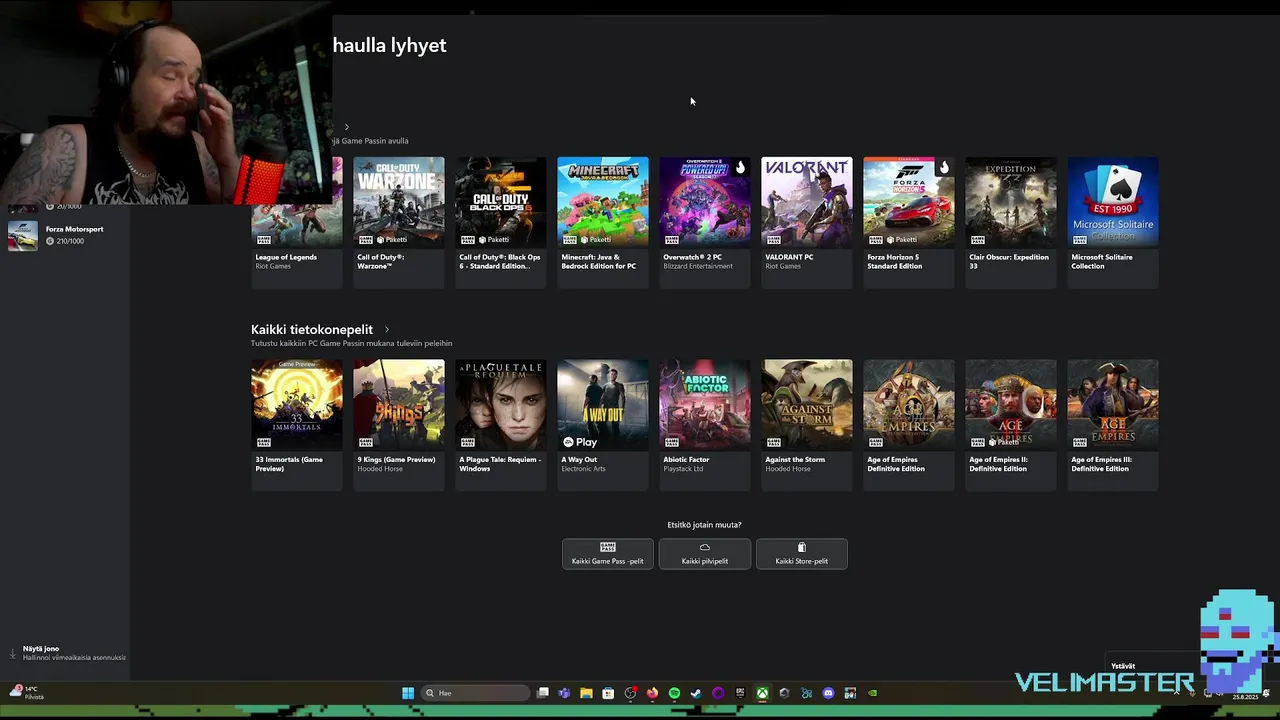This screenshot has width=1280, height=720.
Task: Open the Overwatch 2 PC title text
Action: tap(692, 257)
